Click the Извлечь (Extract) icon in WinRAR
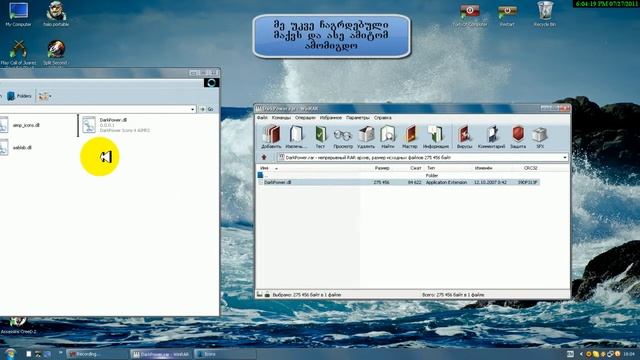Image resolution: width=640 pixels, height=360 pixels. tap(296, 137)
